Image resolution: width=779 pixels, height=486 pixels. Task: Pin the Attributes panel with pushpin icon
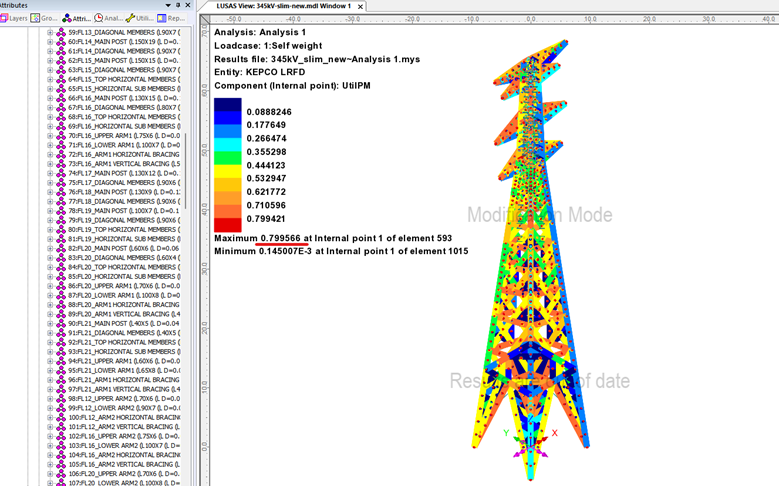point(178,5)
